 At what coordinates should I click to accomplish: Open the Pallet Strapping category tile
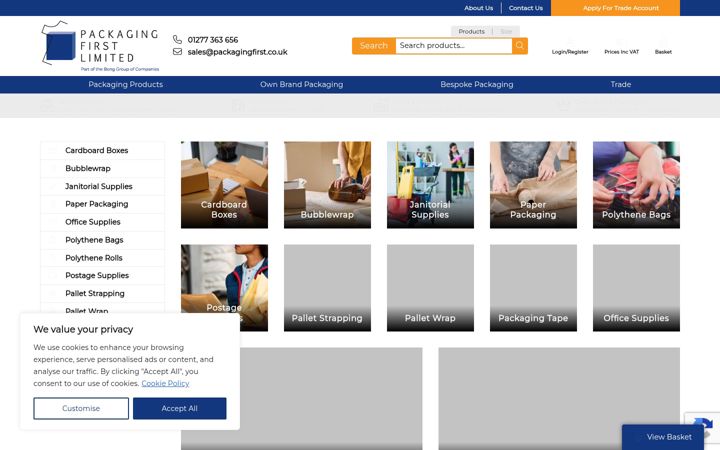coord(327,287)
